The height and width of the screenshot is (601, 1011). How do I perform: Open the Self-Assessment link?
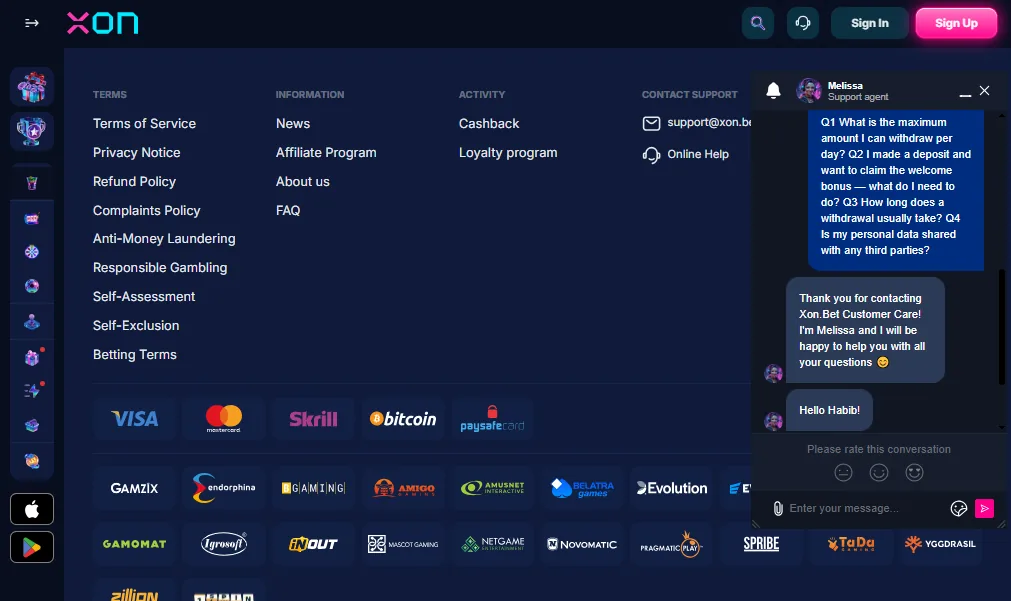(144, 297)
